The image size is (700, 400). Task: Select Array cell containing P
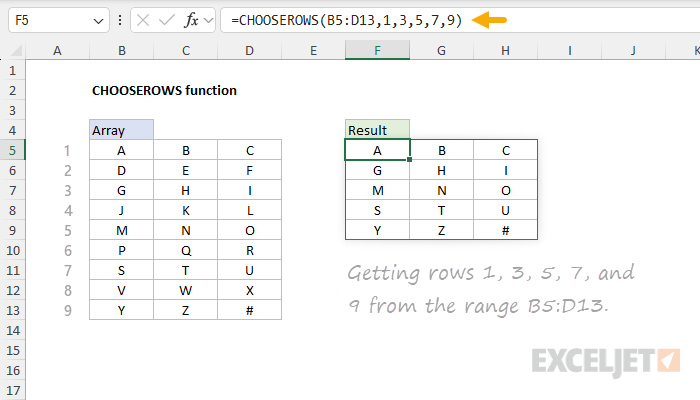click(x=121, y=250)
